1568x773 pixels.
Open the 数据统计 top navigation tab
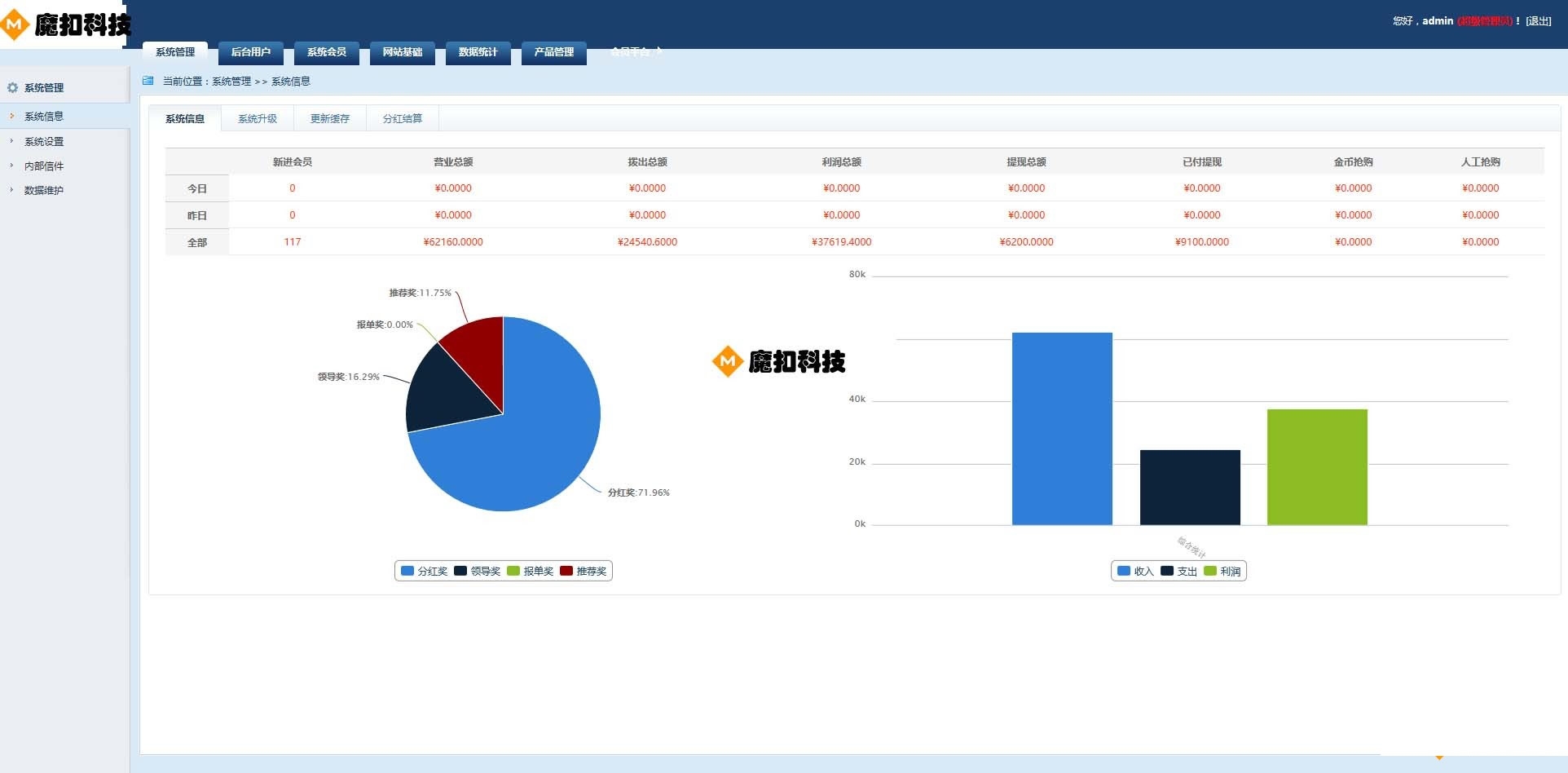point(478,52)
